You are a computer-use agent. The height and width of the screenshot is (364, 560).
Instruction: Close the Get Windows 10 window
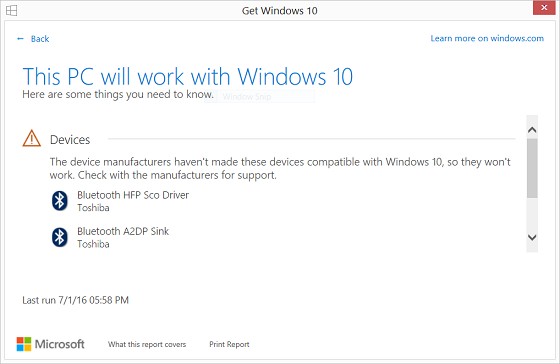pyautogui.click(x=544, y=8)
